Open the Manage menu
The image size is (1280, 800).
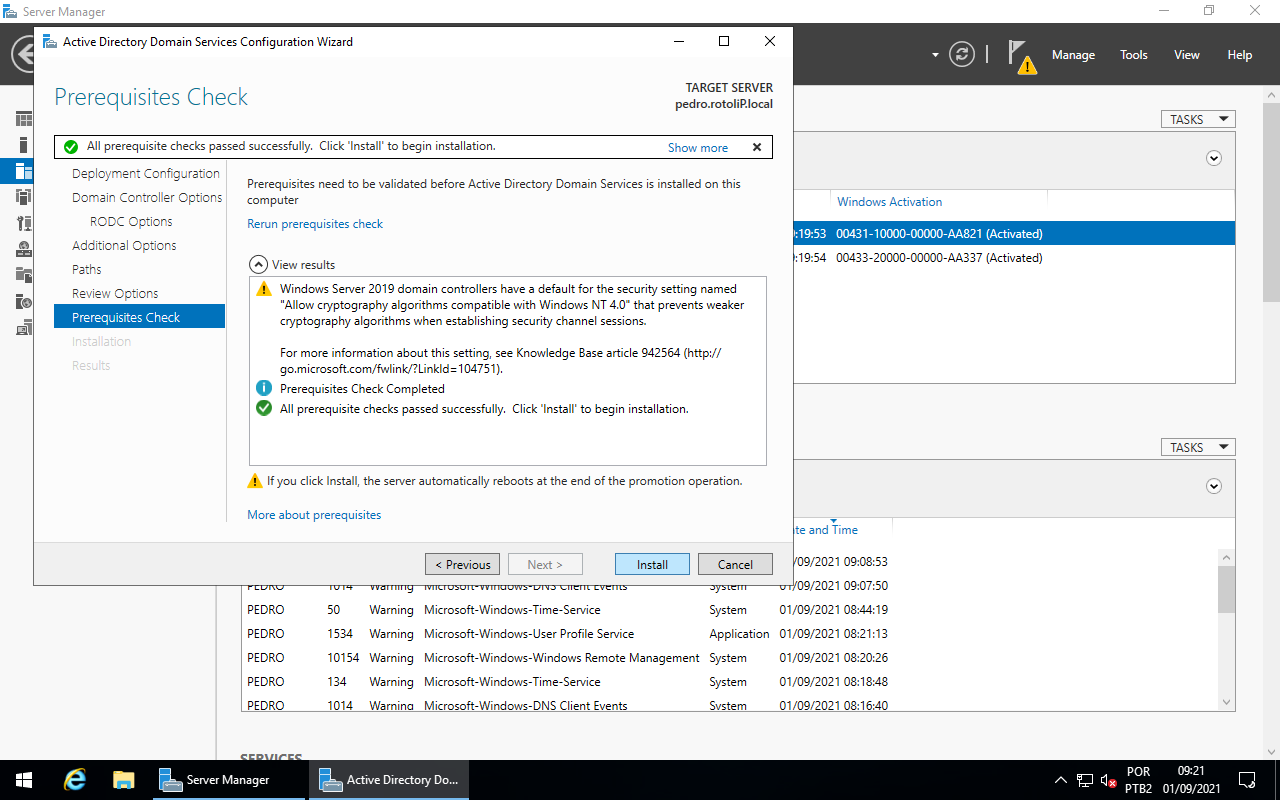[1073, 55]
